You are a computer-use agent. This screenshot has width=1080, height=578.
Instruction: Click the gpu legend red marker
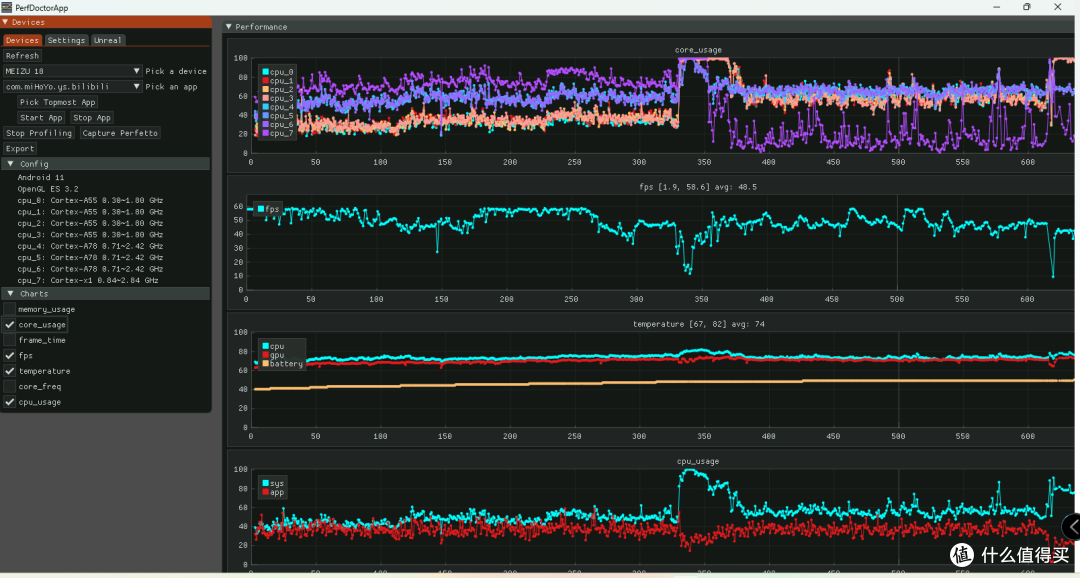(266, 355)
